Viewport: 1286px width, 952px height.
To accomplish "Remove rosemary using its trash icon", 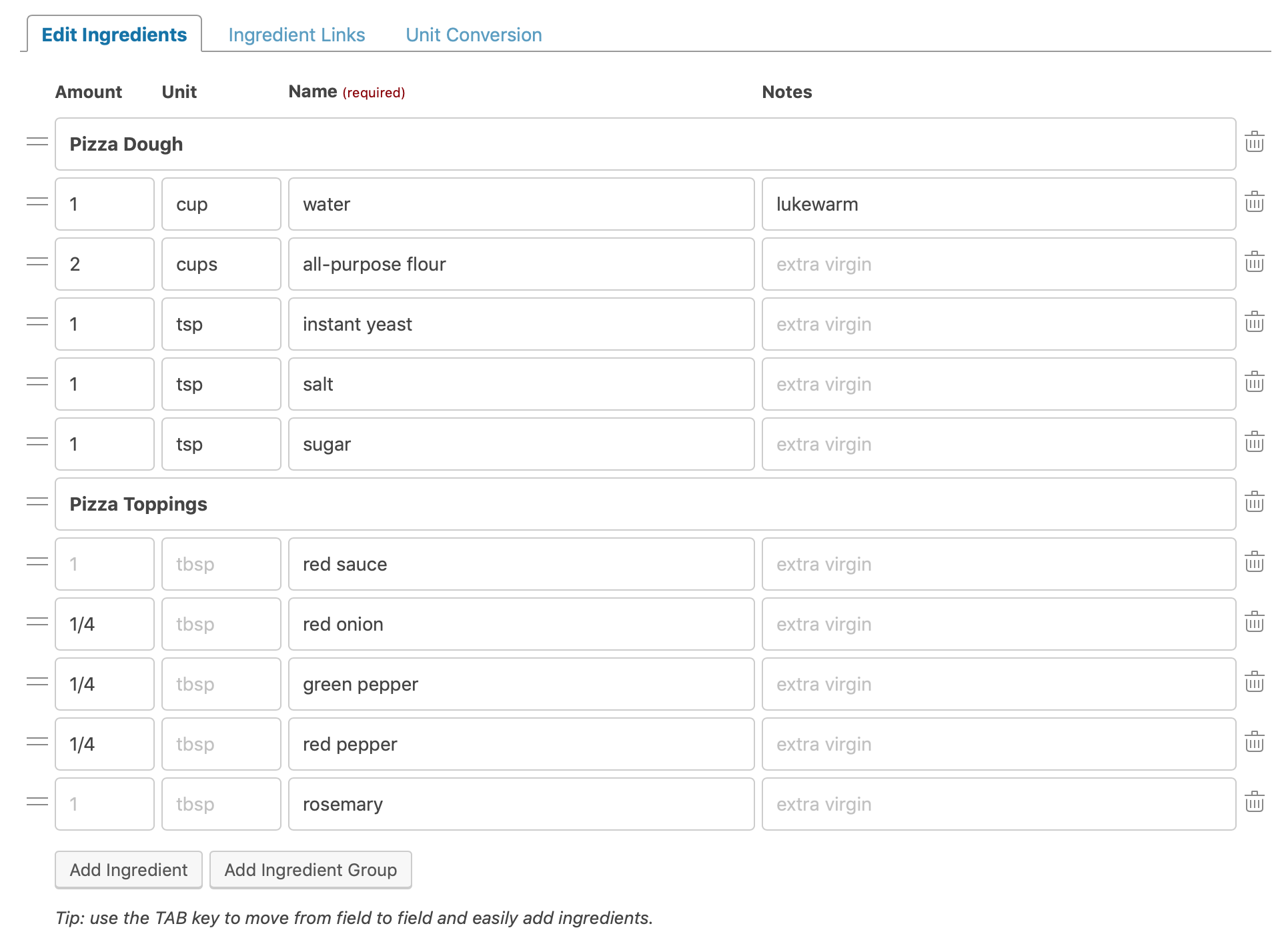I will 1254,802.
